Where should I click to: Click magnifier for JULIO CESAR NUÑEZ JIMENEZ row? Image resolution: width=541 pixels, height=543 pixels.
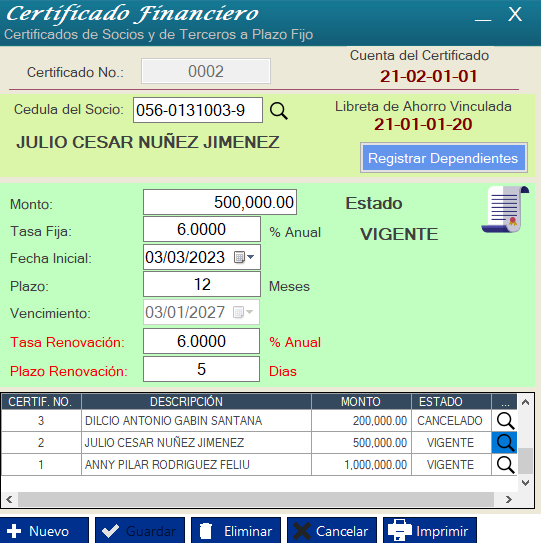(x=505, y=443)
